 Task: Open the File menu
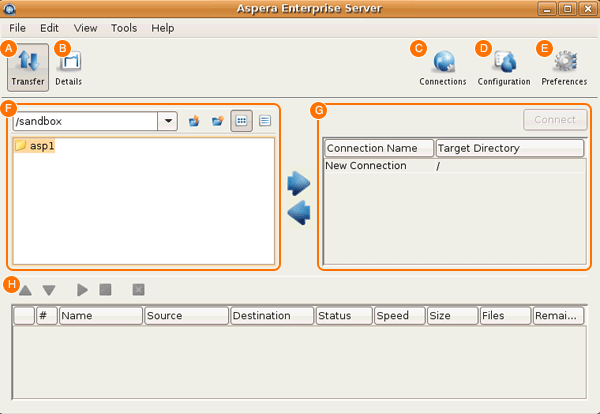coord(18,28)
